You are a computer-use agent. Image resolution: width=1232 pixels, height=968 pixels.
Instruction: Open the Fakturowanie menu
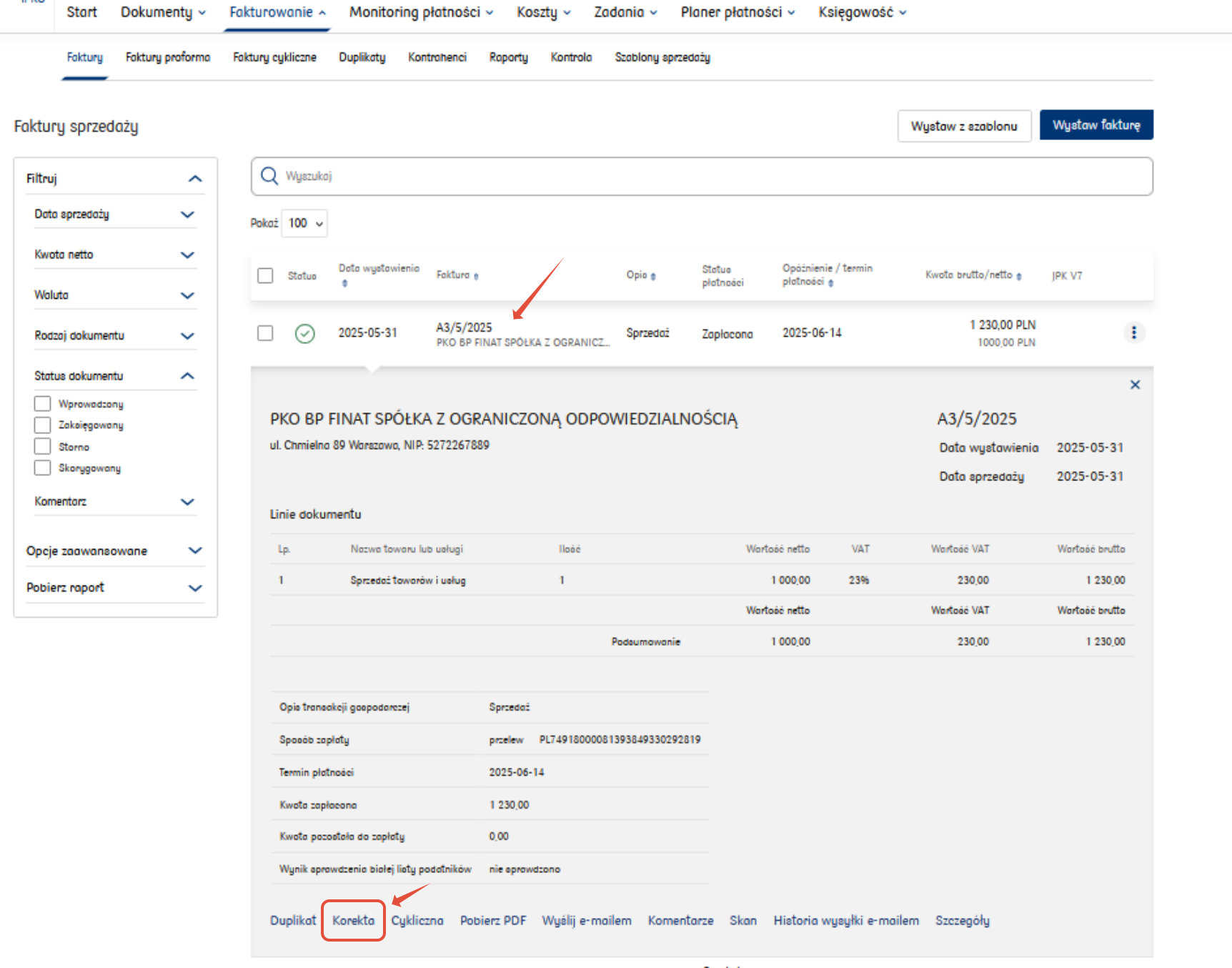coord(277,12)
